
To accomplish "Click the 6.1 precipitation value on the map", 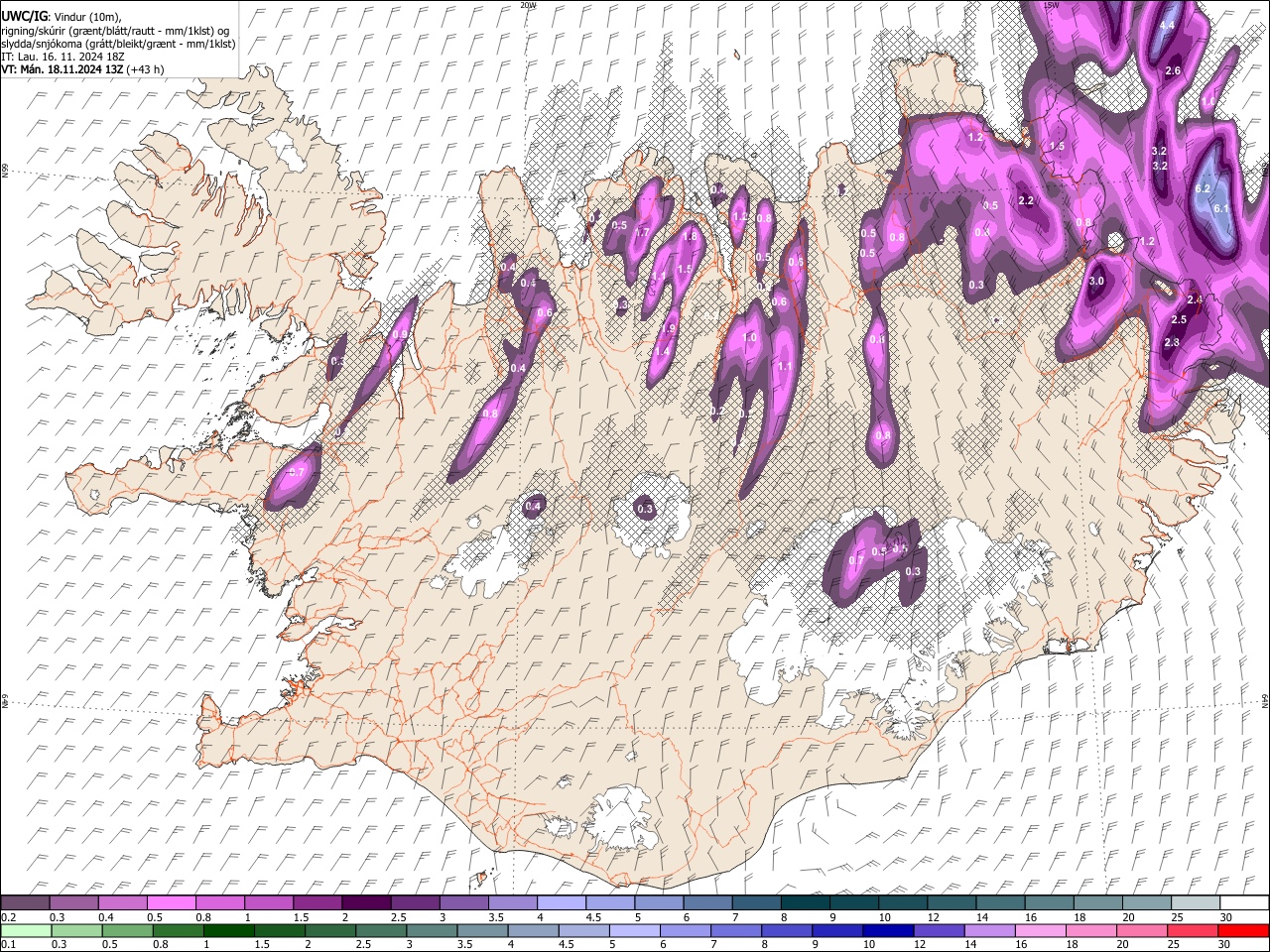I will [x=1221, y=208].
